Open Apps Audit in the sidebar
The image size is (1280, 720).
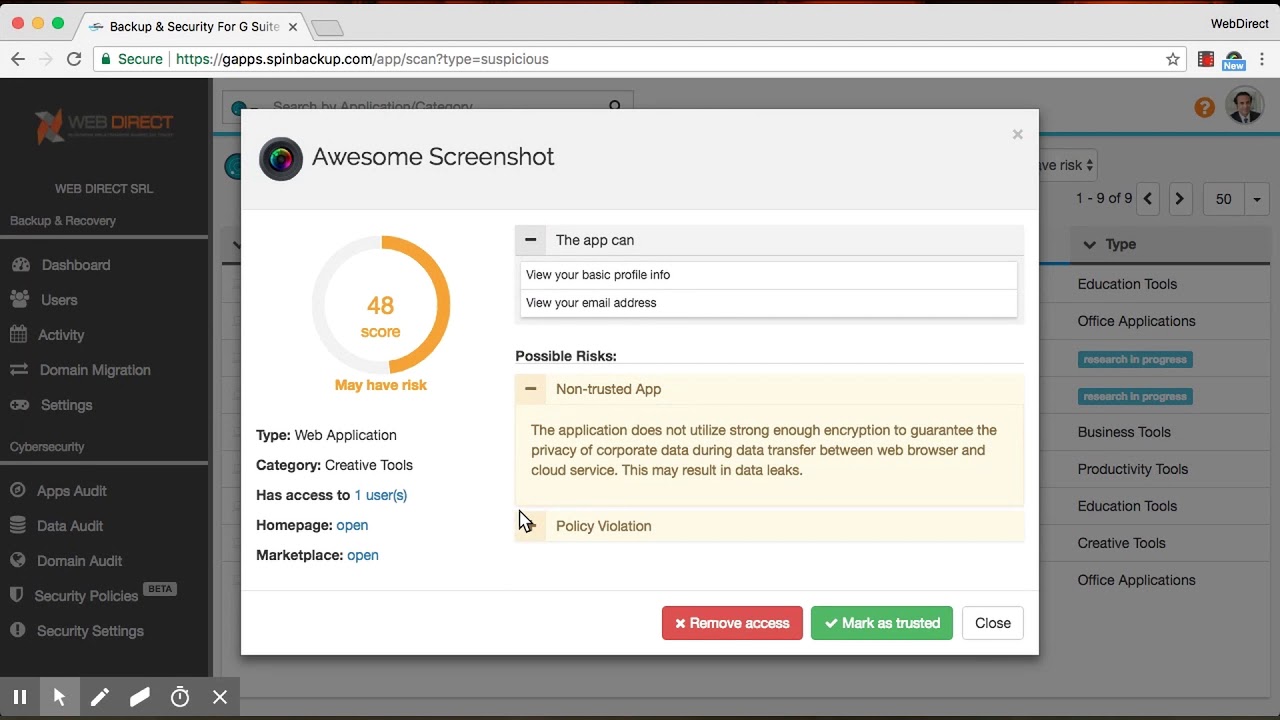coord(72,491)
